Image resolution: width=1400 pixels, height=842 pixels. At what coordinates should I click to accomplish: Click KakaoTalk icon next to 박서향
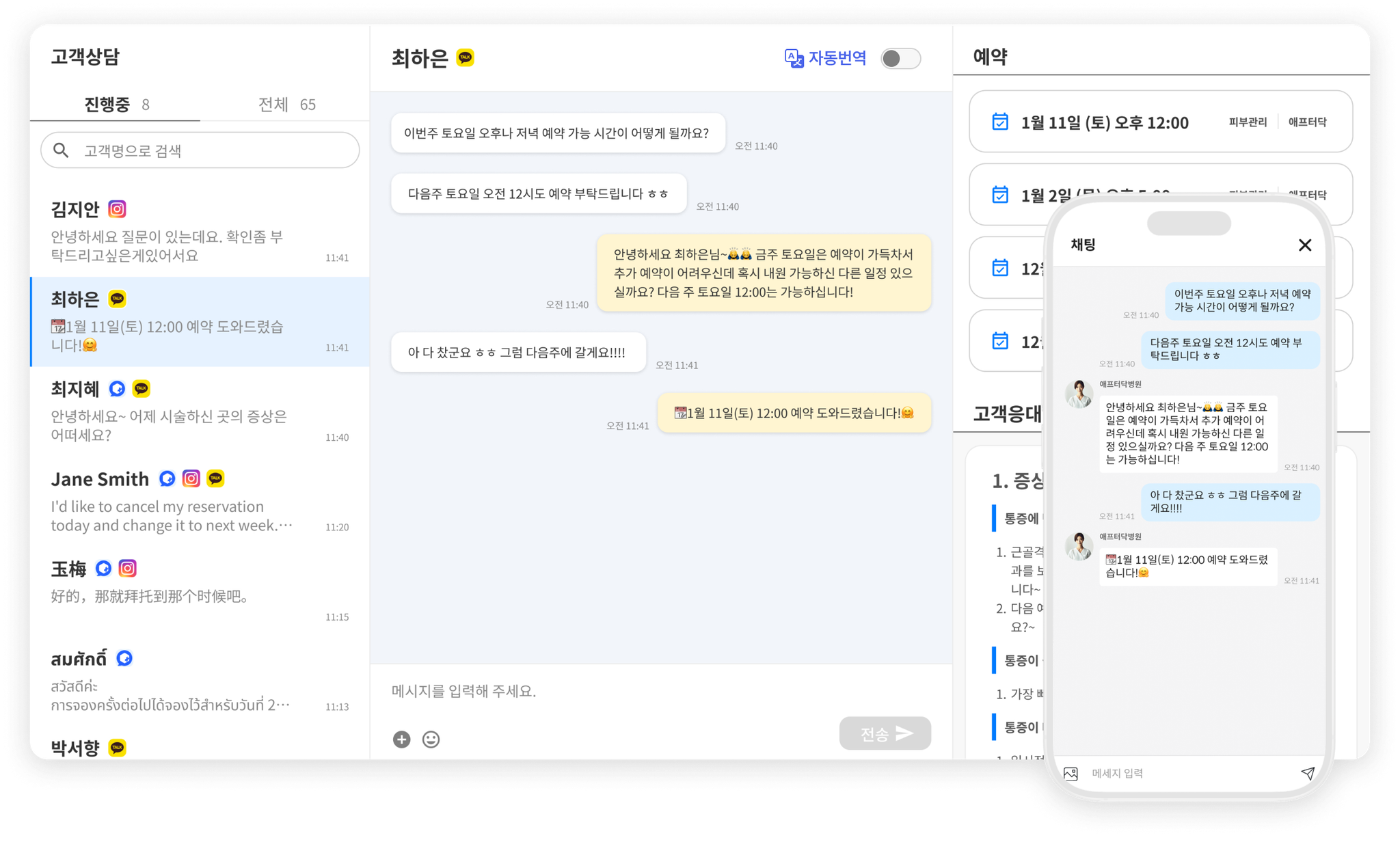coord(117,748)
